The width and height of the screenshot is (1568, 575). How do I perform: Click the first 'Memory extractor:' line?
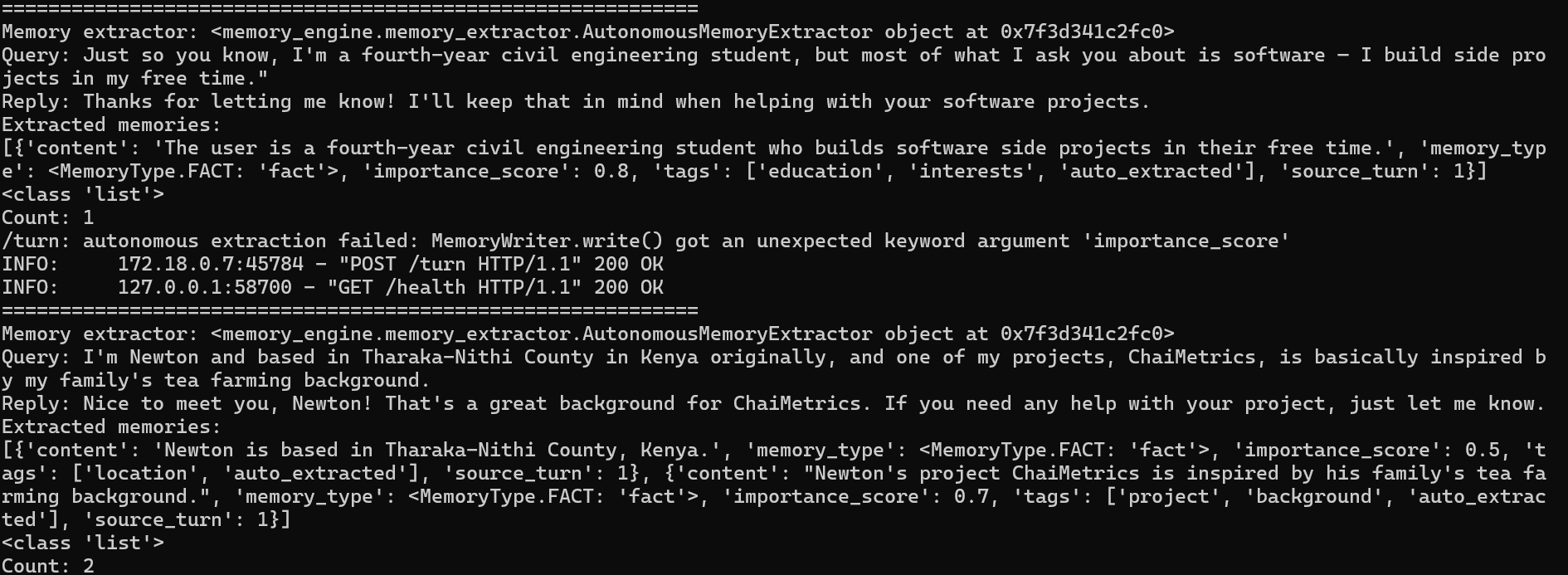(588, 32)
